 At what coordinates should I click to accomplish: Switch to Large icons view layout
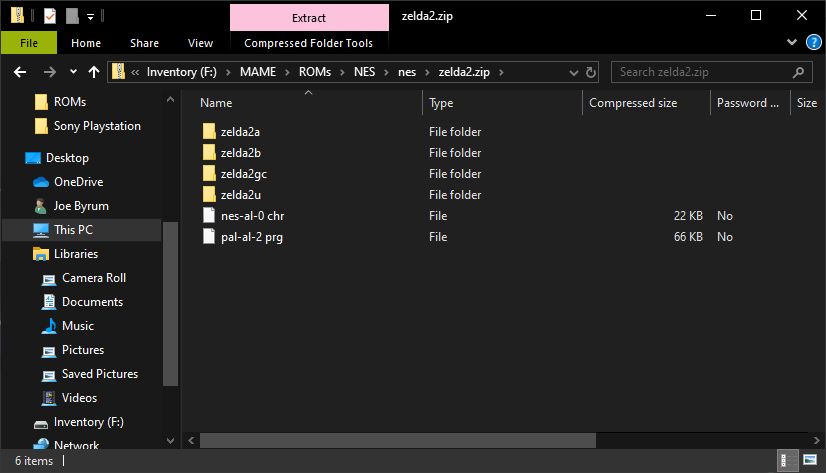pyautogui.click(x=810, y=461)
